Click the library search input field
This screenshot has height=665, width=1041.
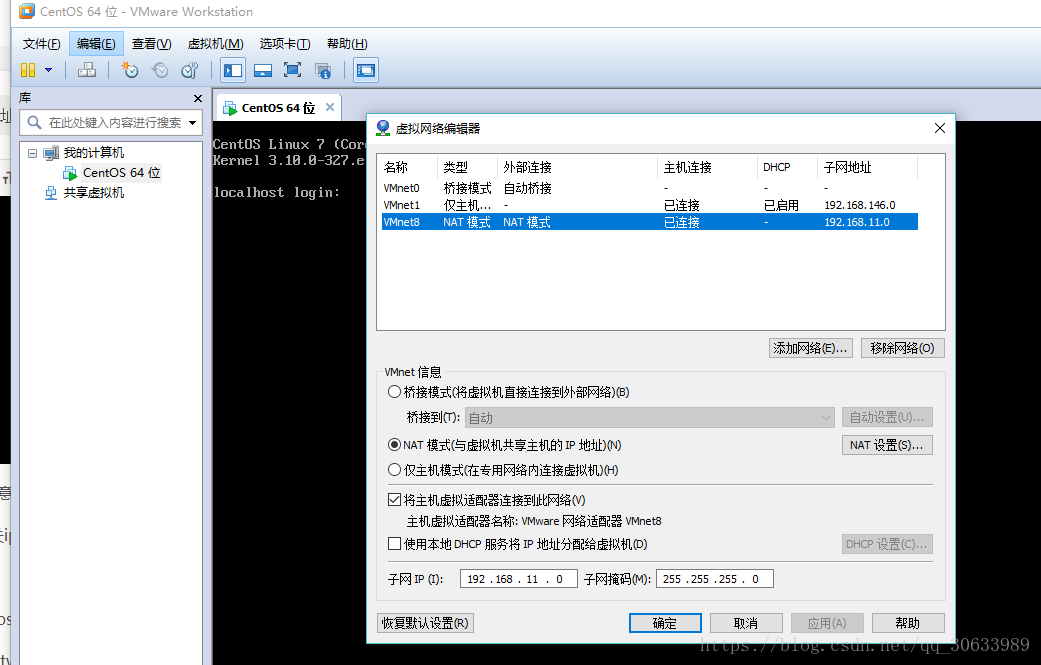pos(110,123)
